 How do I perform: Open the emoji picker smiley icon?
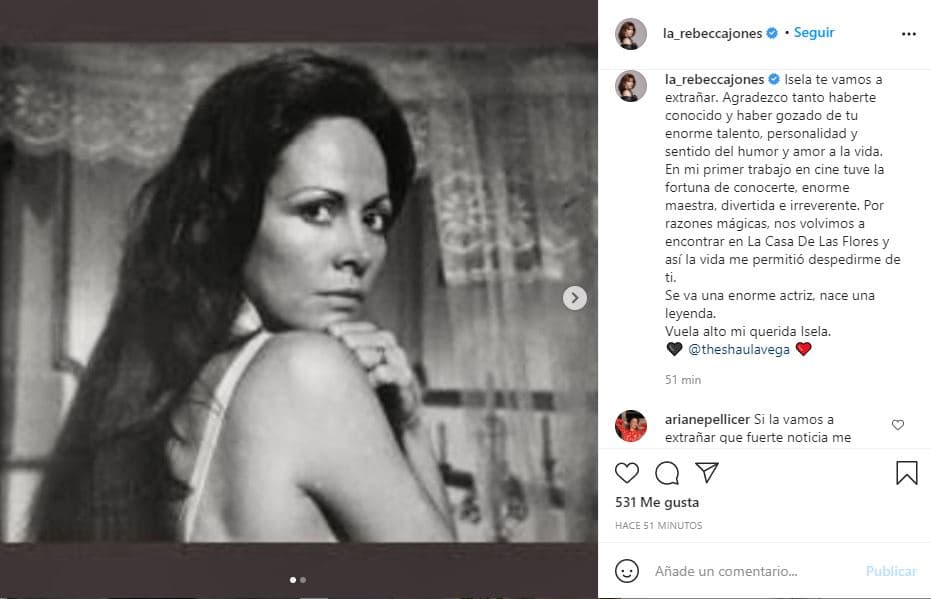pyautogui.click(x=627, y=570)
